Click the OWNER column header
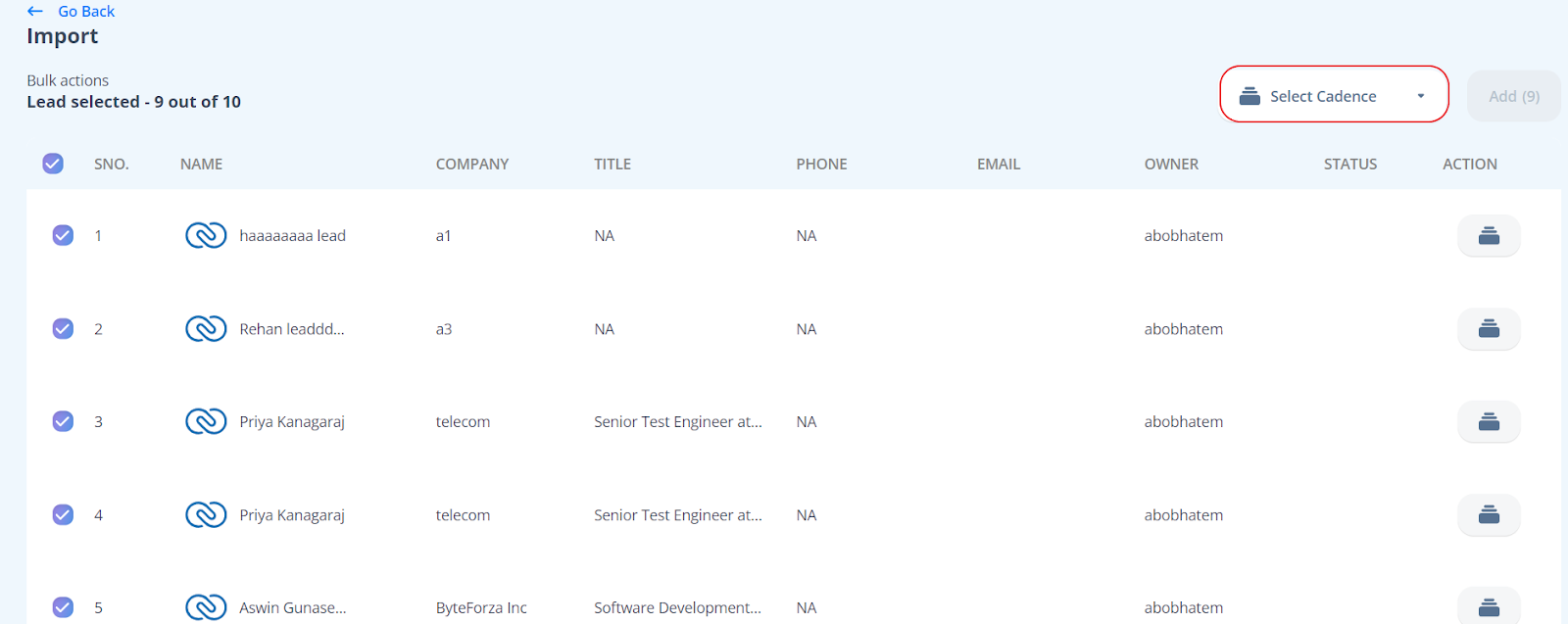This screenshot has height=624, width=1568. click(x=1170, y=165)
